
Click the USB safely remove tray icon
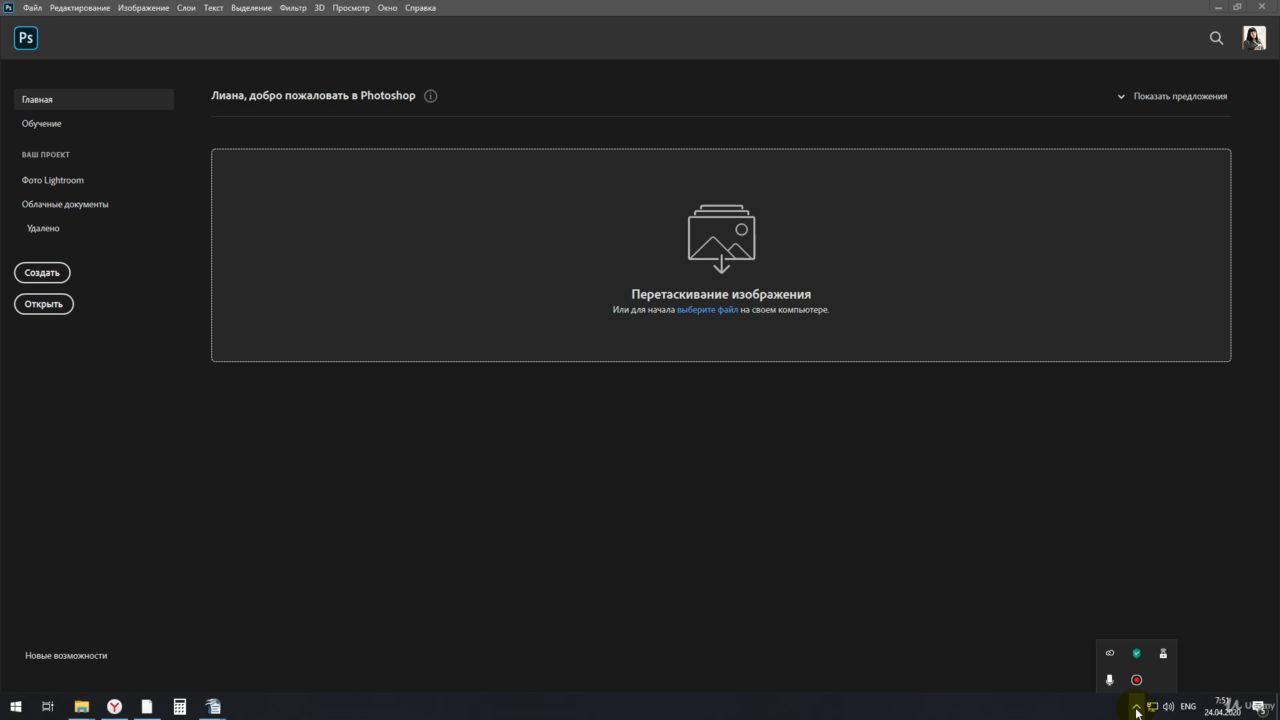tap(1163, 653)
